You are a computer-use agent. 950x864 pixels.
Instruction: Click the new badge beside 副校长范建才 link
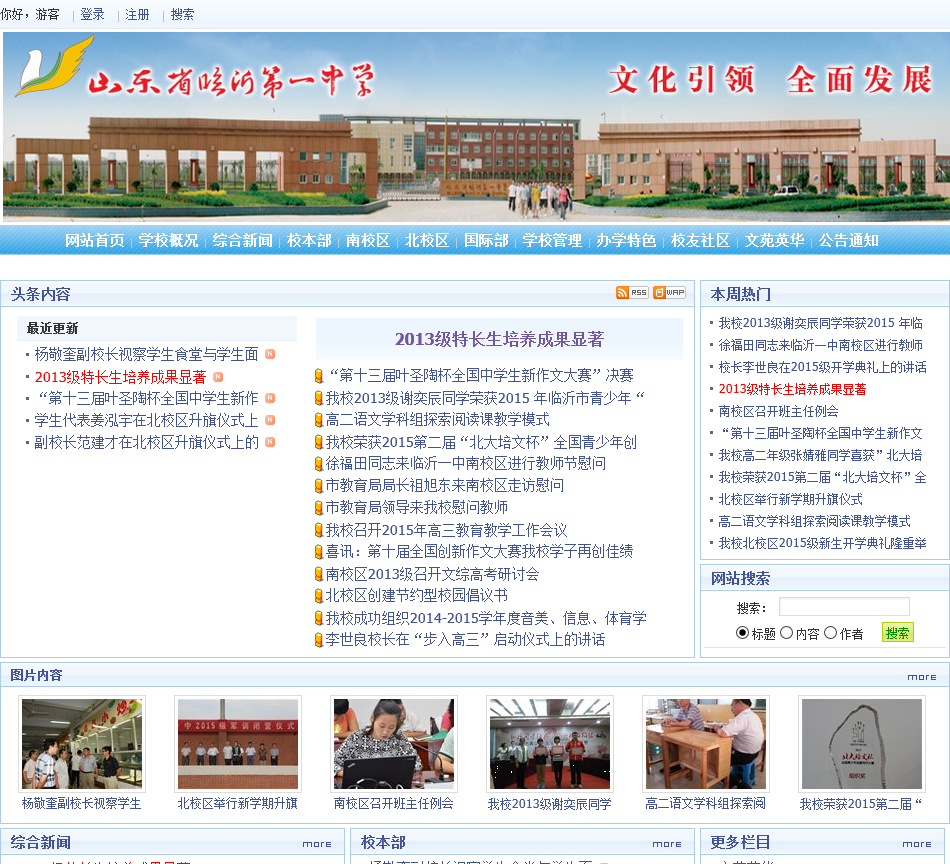pyautogui.click(x=270, y=442)
